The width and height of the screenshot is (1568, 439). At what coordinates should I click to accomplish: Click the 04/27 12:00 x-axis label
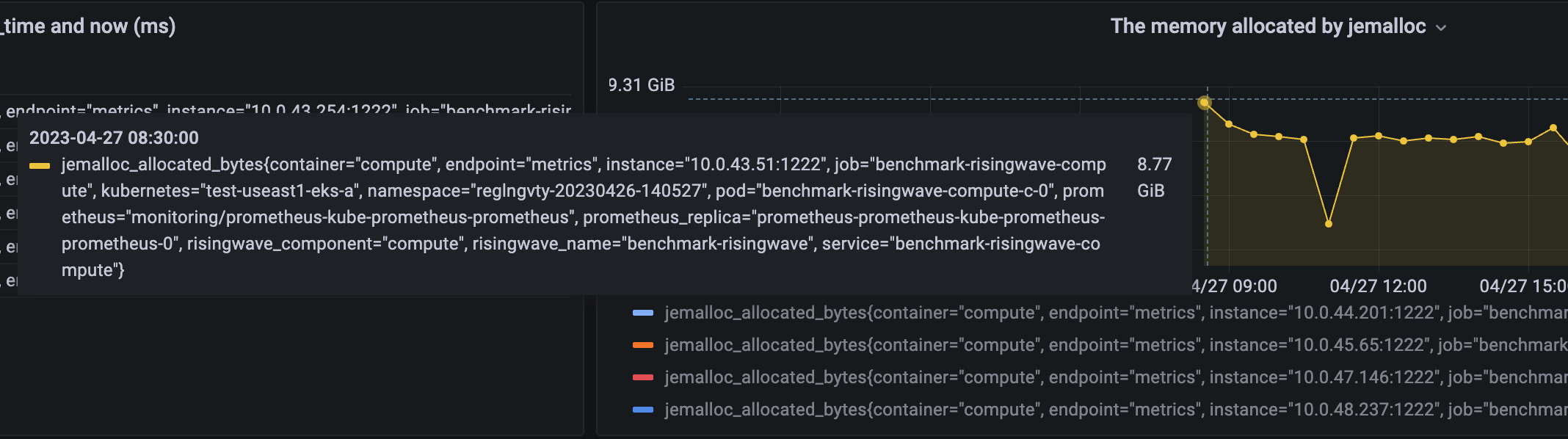1378,286
